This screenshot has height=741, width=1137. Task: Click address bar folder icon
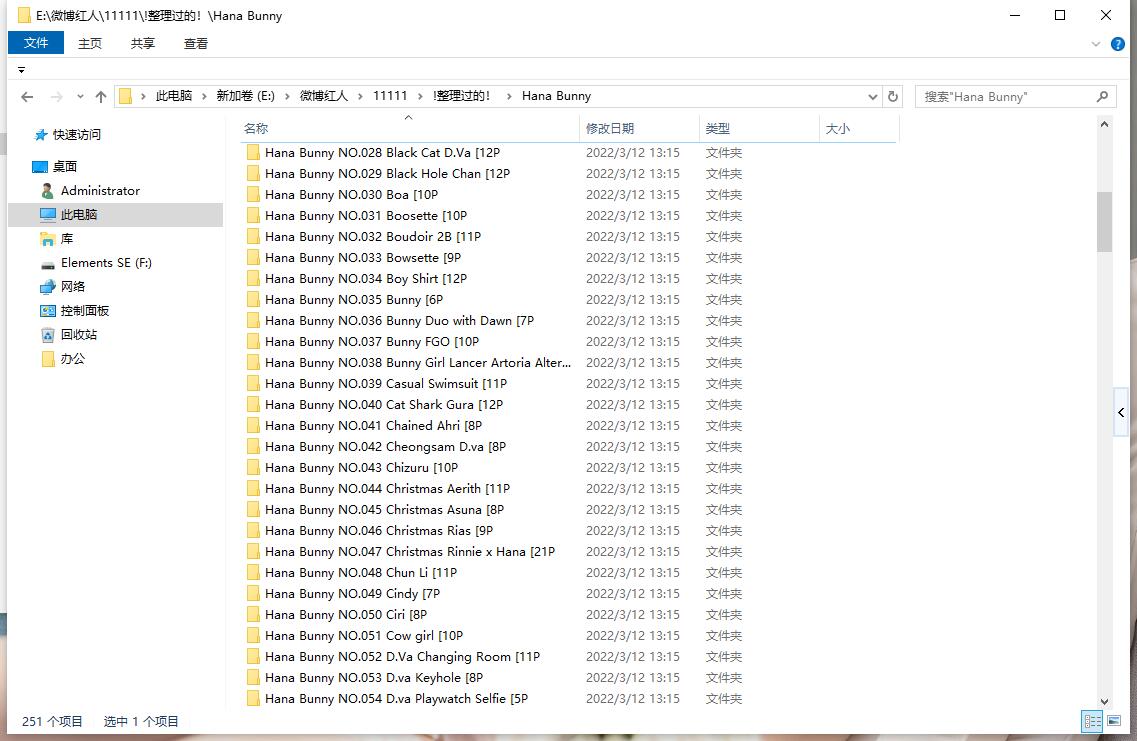point(125,96)
